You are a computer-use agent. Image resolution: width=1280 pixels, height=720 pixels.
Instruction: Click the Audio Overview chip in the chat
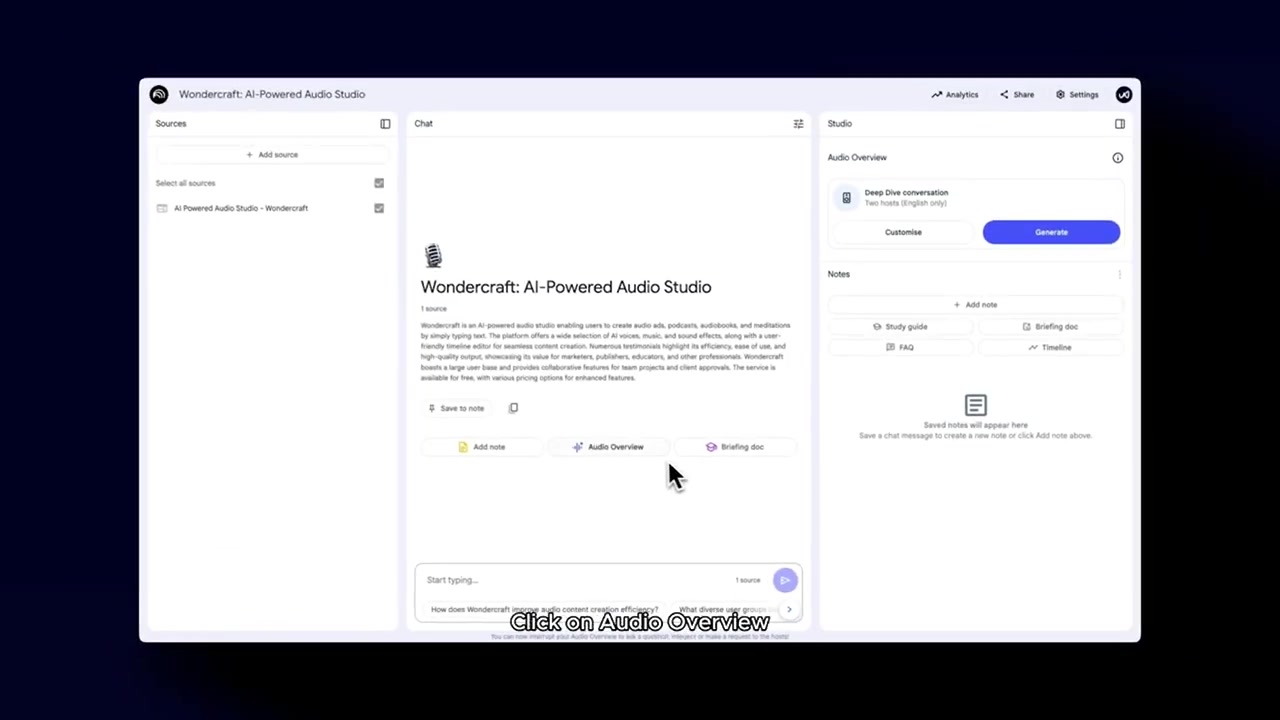[x=608, y=447]
